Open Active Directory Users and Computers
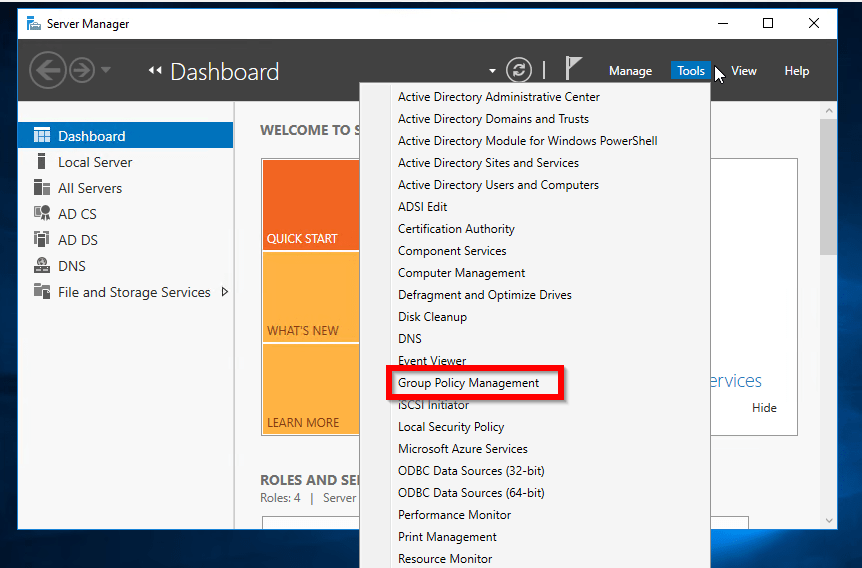 pyautogui.click(x=498, y=185)
